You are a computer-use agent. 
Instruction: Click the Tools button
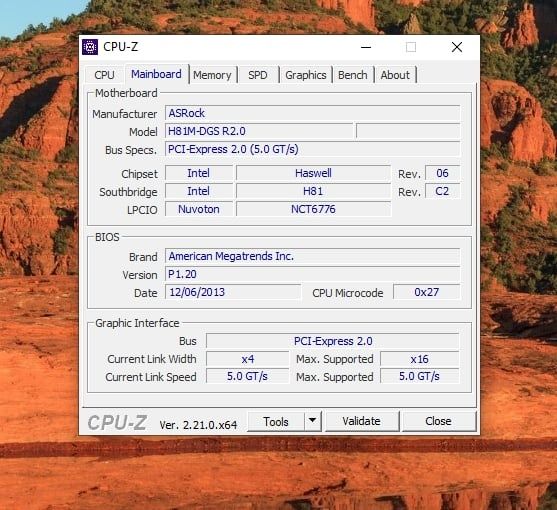pyautogui.click(x=276, y=422)
